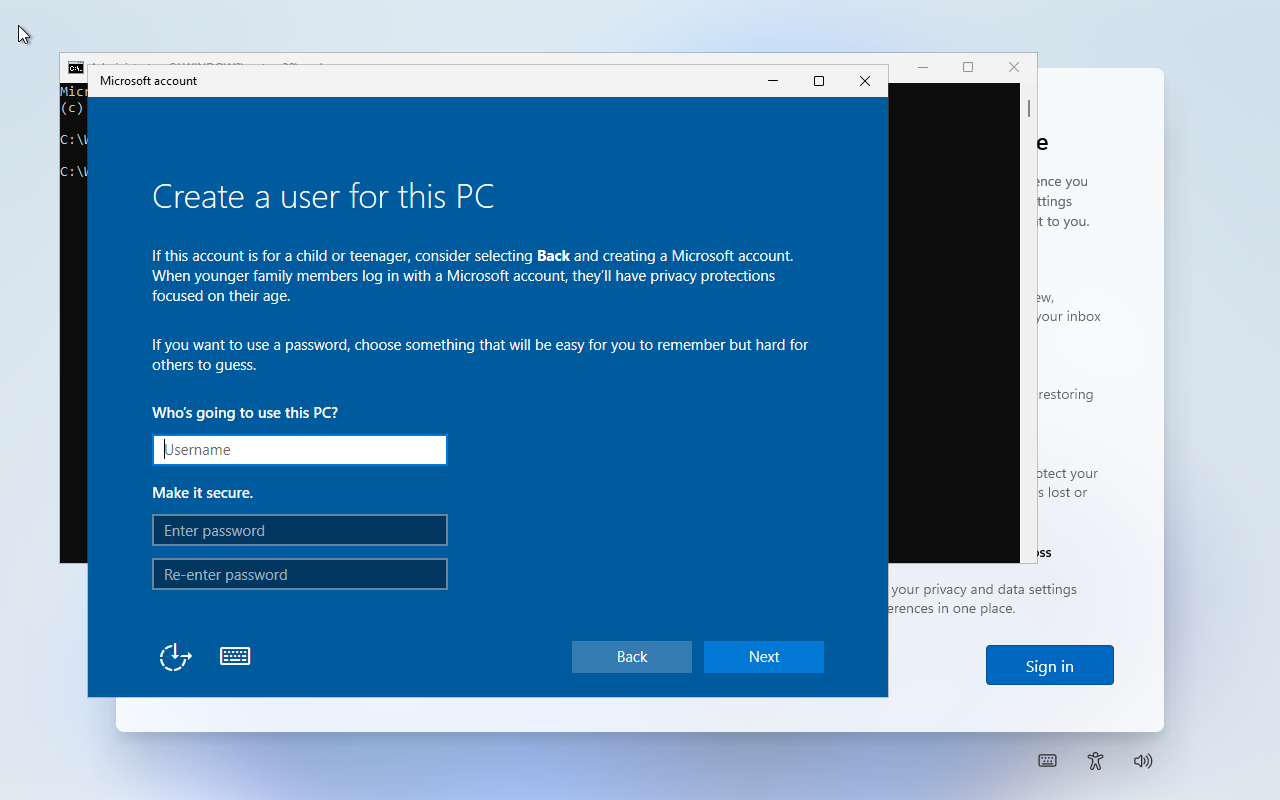Viewport: 1280px width, 800px height.
Task: Open the accessibility icon at screen bottom
Action: tap(1095, 761)
